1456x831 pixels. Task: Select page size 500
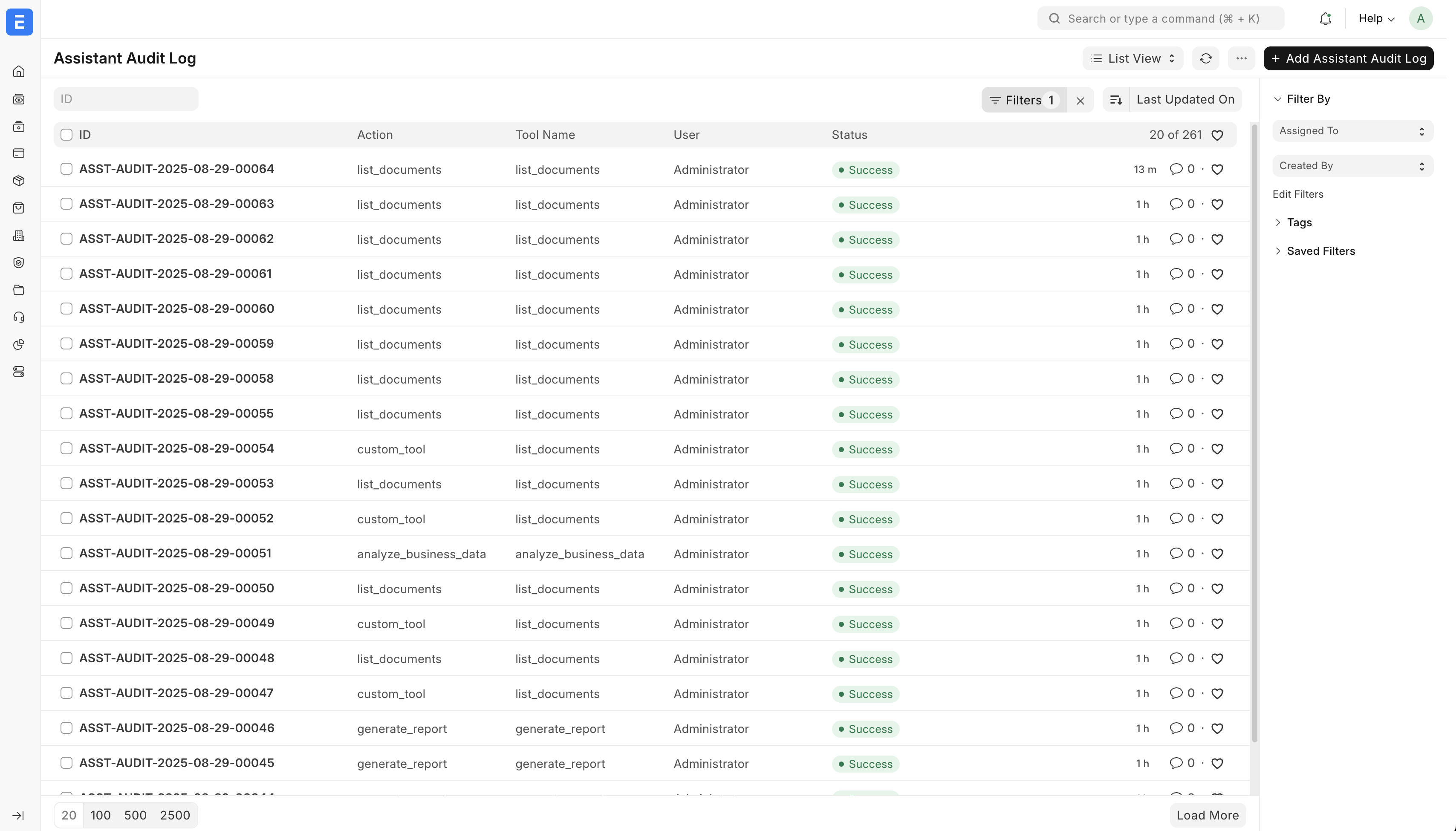pos(136,815)
